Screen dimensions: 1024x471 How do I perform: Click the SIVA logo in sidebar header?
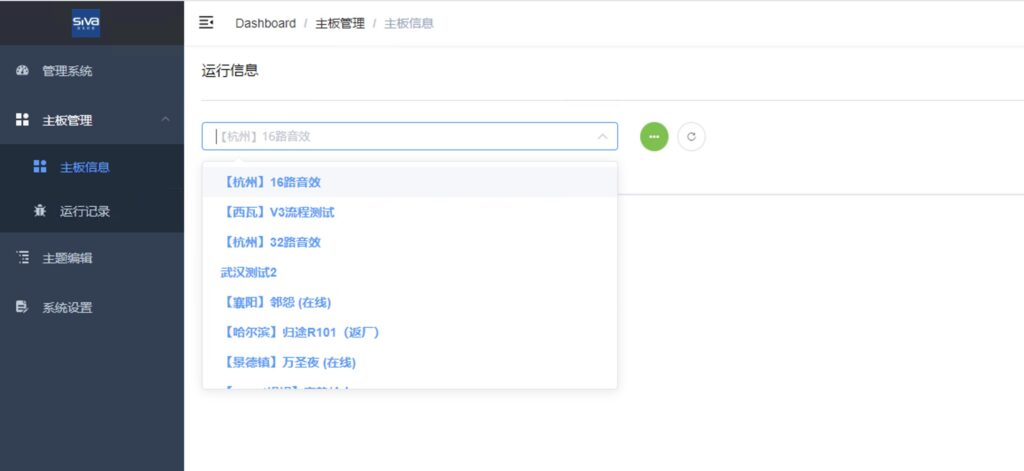[x=86, y=22]
